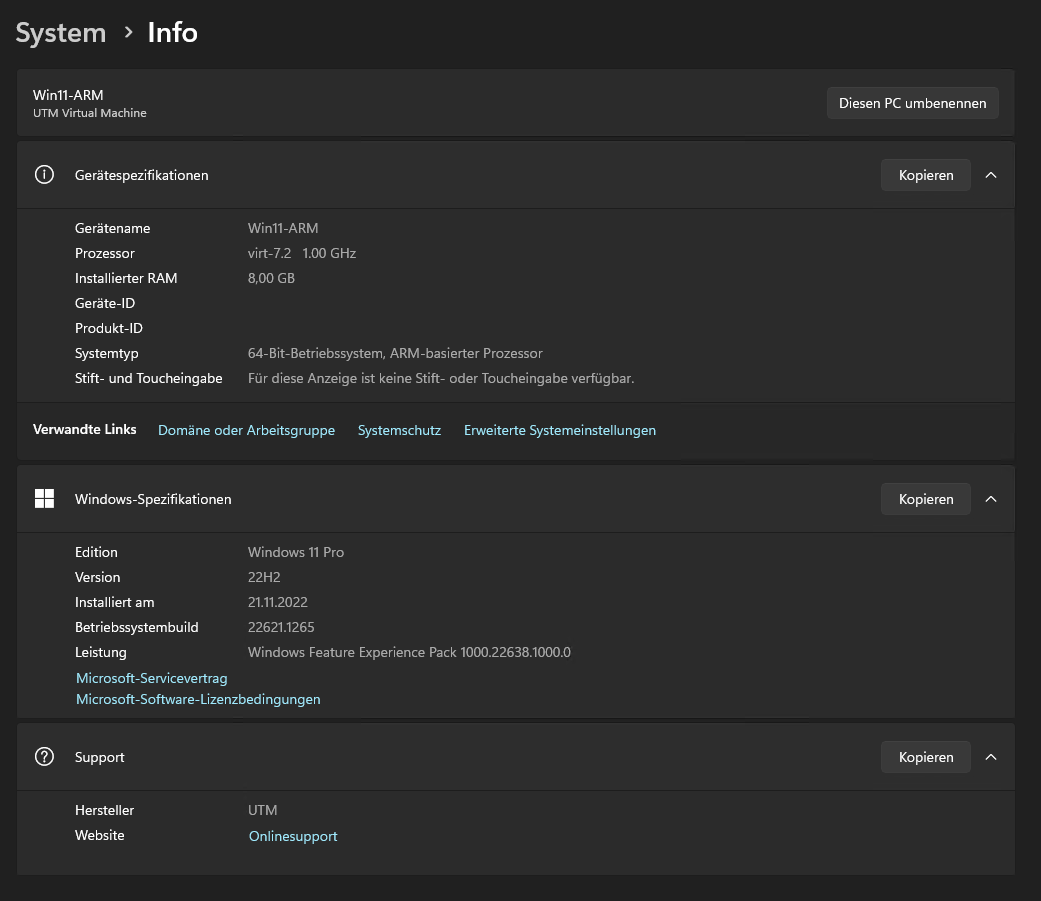Collapse the Support section chevron
This screenshot has width=1041, height=901.
991,757
